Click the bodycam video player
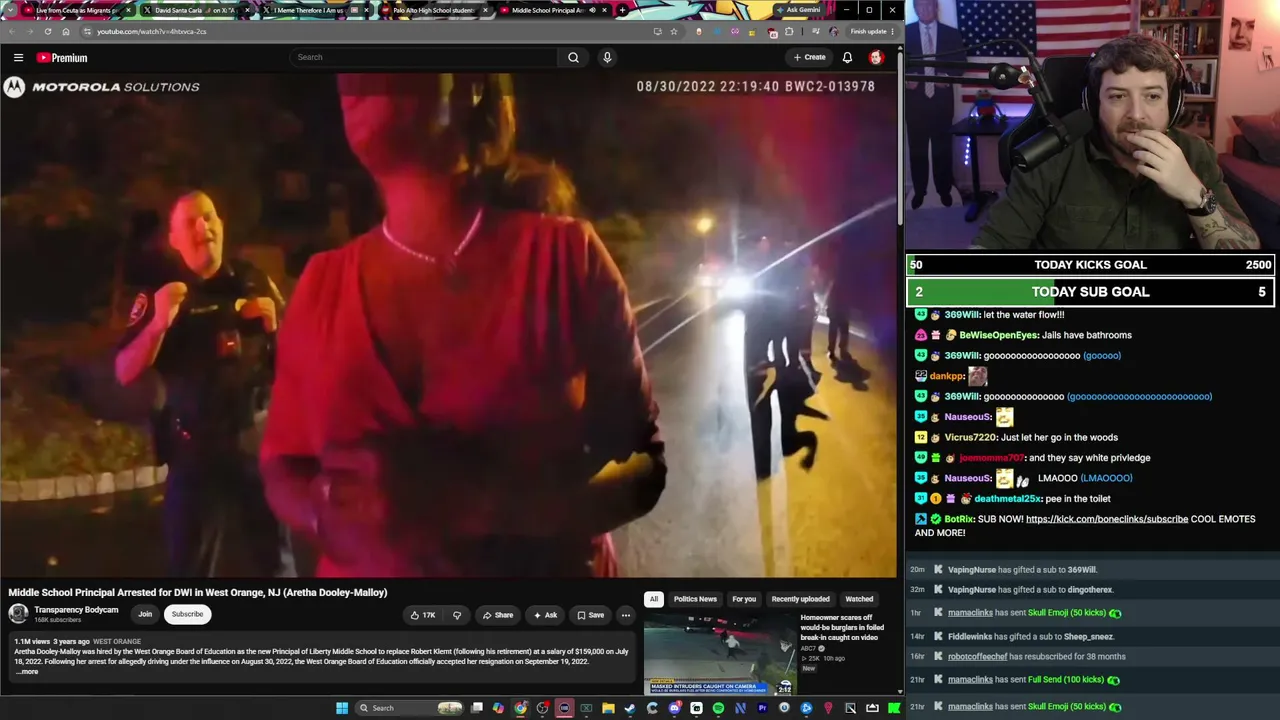The height and width of the screenshot is (720, 1280). pos(449,325)
